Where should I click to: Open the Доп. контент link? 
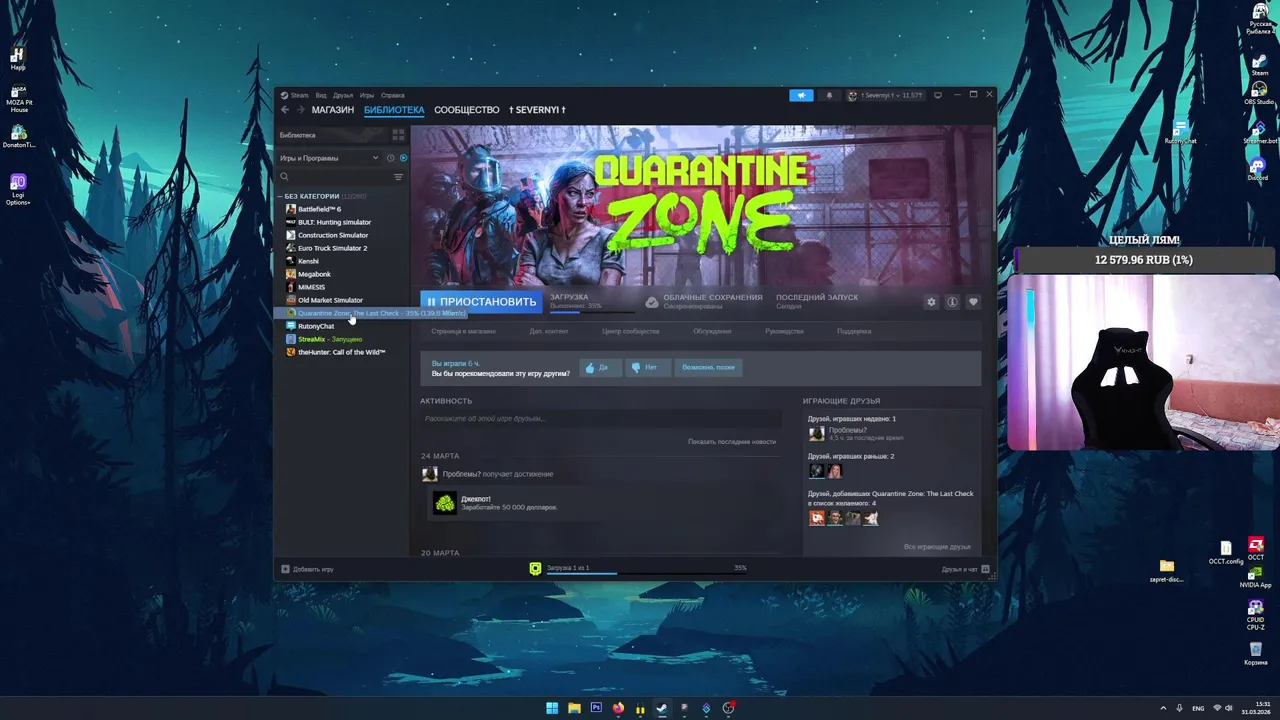pos(549,331)
